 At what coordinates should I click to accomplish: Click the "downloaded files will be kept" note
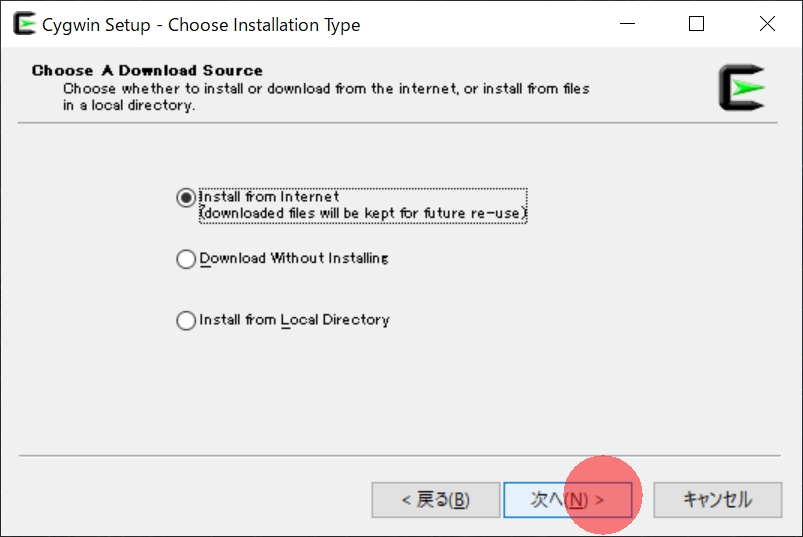click(363, 213)
